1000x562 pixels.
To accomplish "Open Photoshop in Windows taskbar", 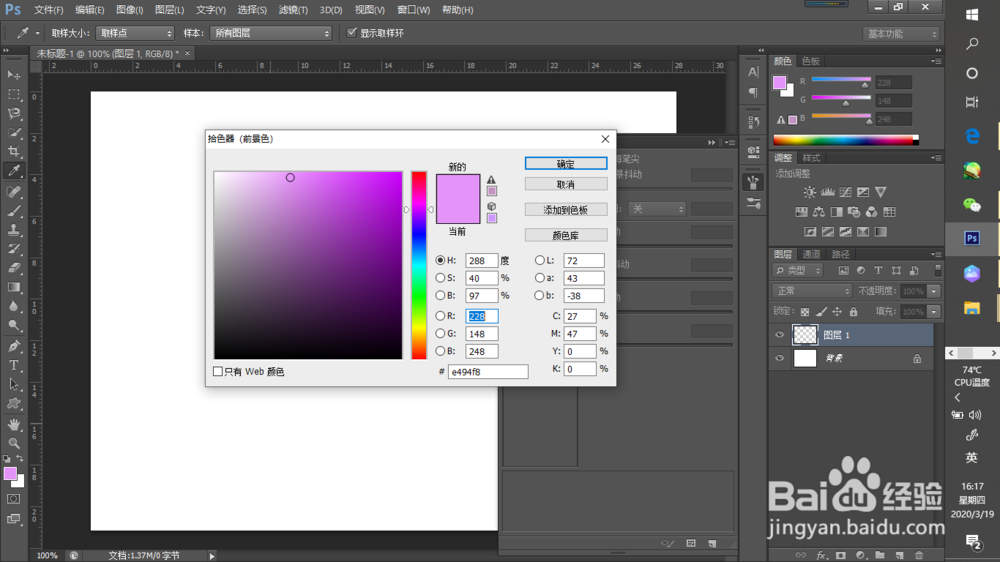I will click(x=972, y=238).
